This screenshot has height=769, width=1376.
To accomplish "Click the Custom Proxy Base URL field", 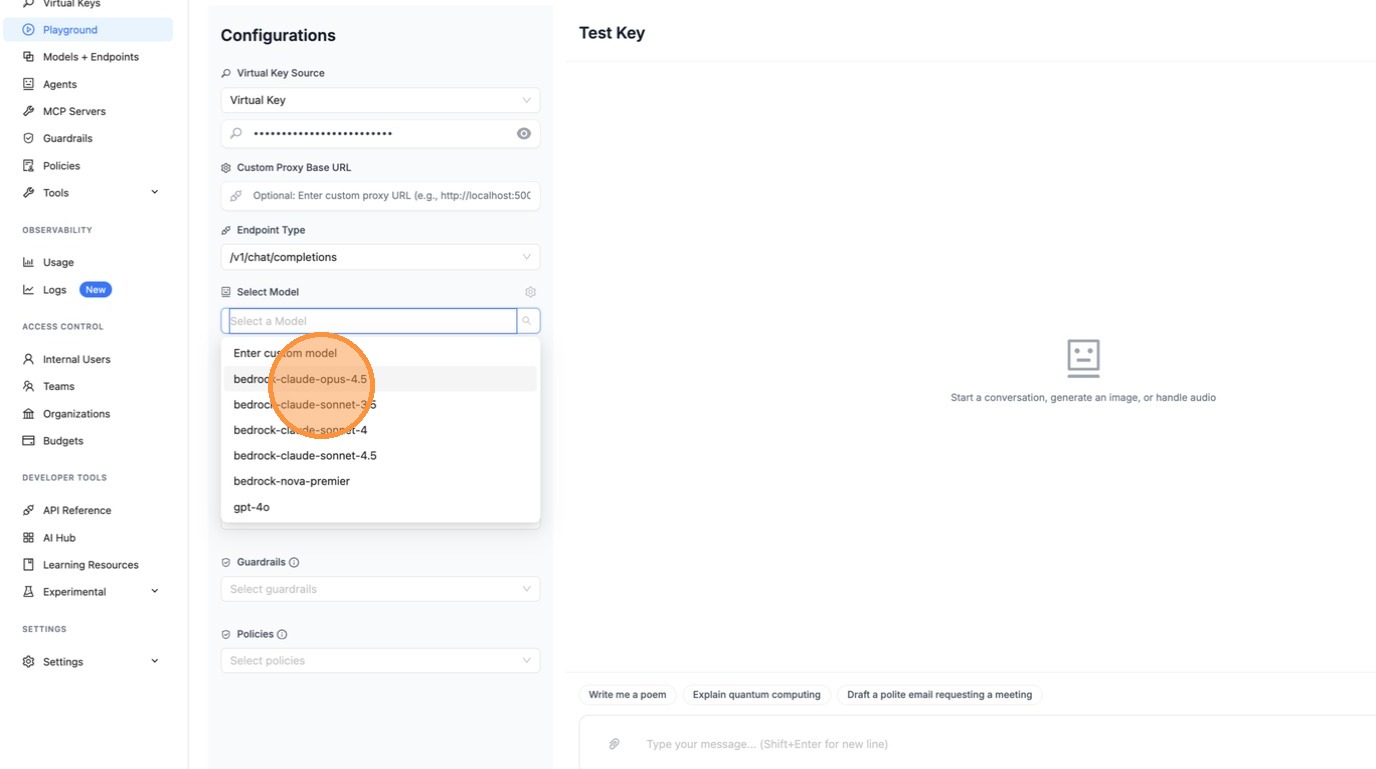I will (x=390, y=196).
